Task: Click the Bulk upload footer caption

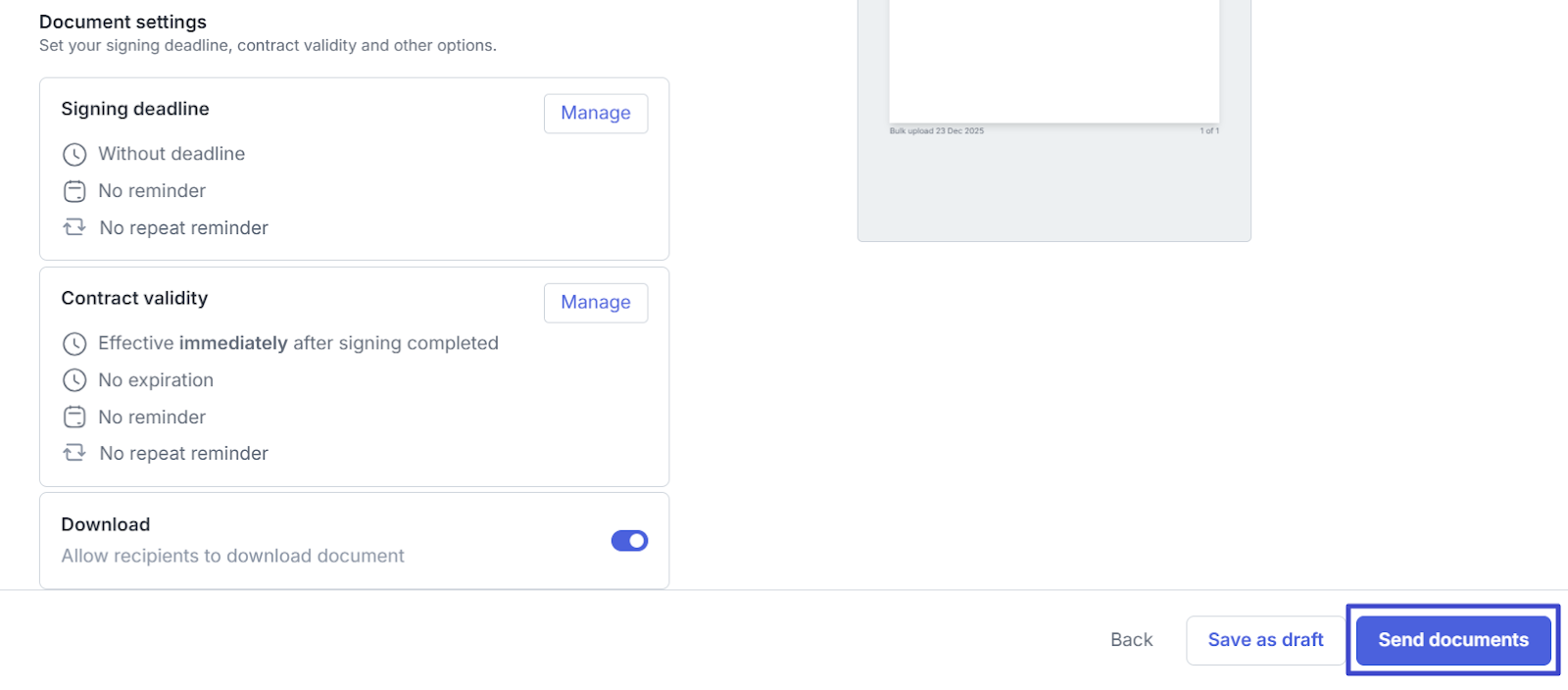Action: (936, 130)
